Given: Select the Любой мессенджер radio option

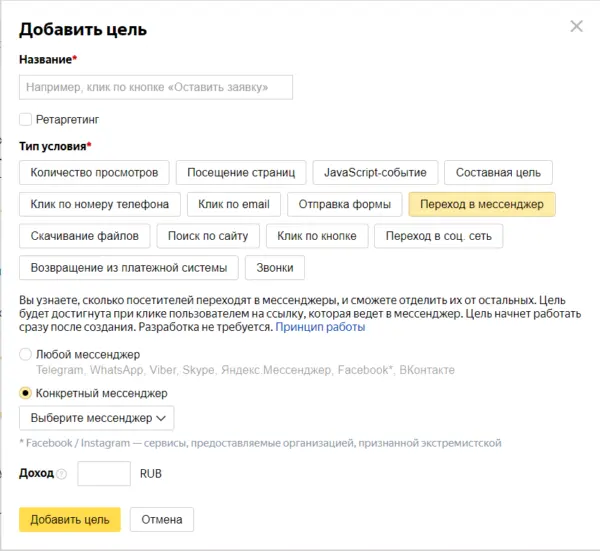Looking at the screenshot, I should click(x=26, y=354).
